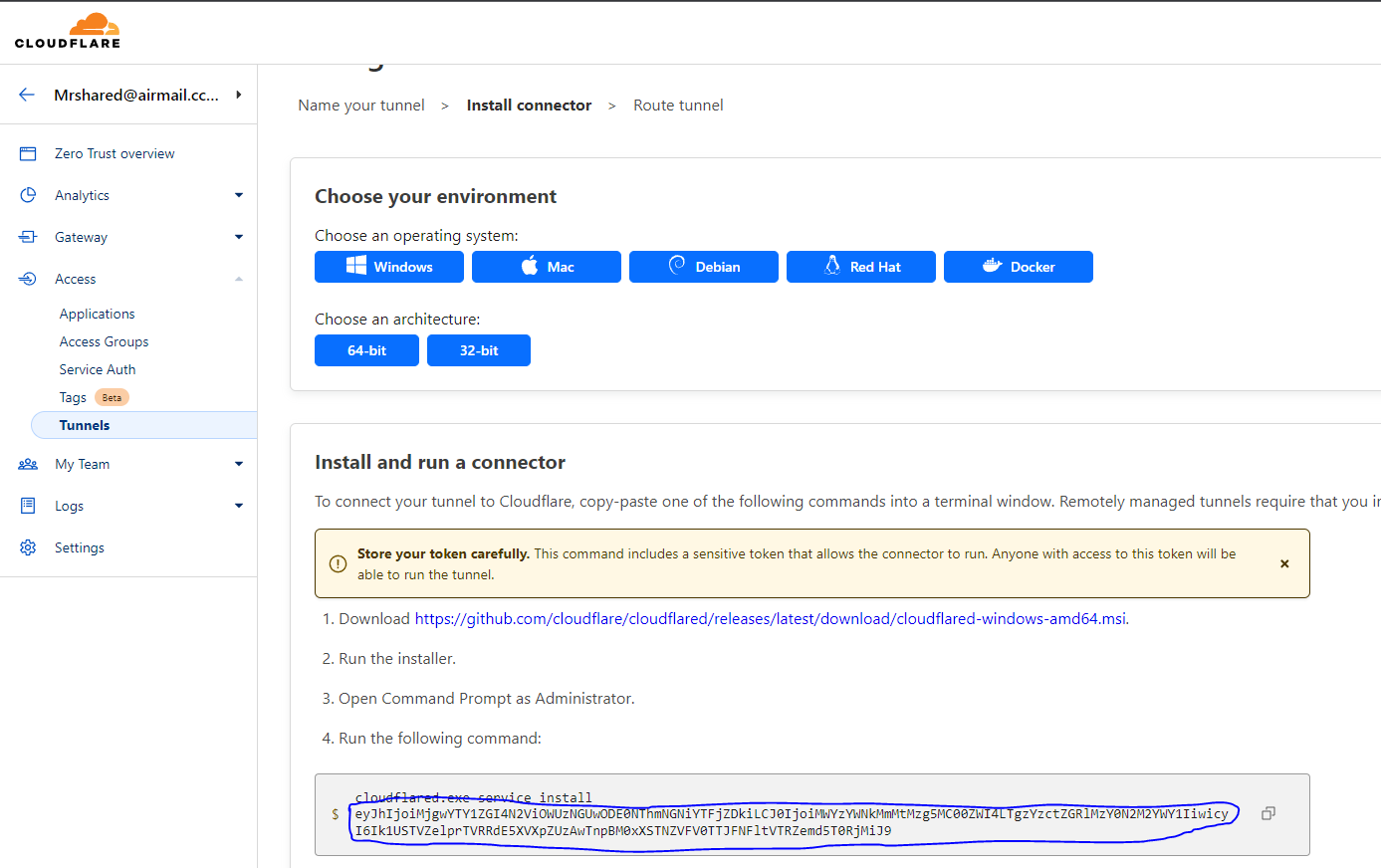1381x868 pixels.
Task: Click the warning info icon in banner
Action: click(x=338, y=563)
